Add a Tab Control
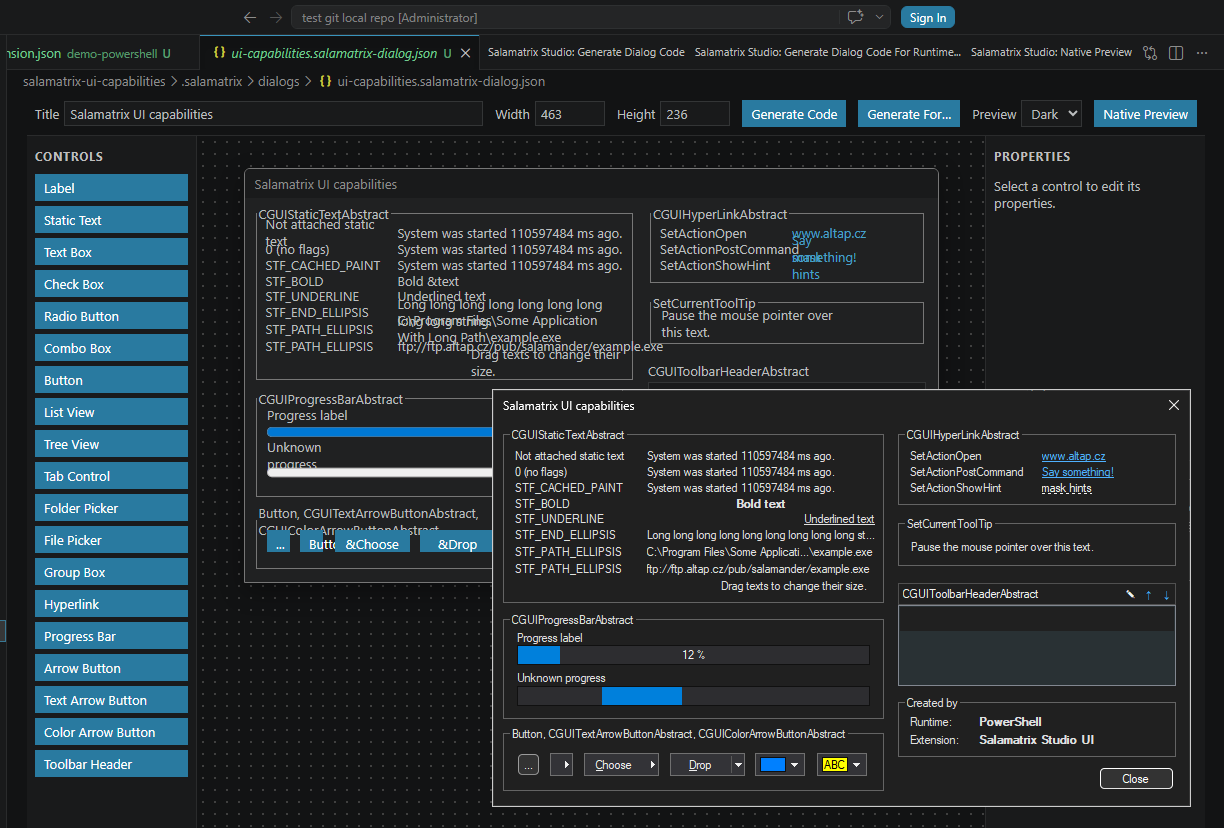 coord(111,476)
